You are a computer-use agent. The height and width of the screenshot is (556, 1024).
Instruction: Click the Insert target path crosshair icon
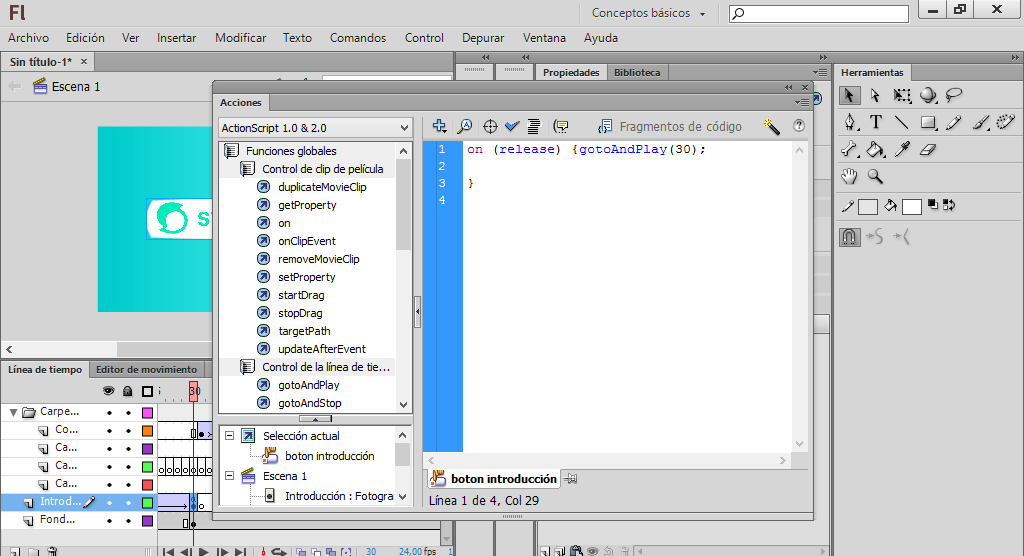tap(490, 126)
